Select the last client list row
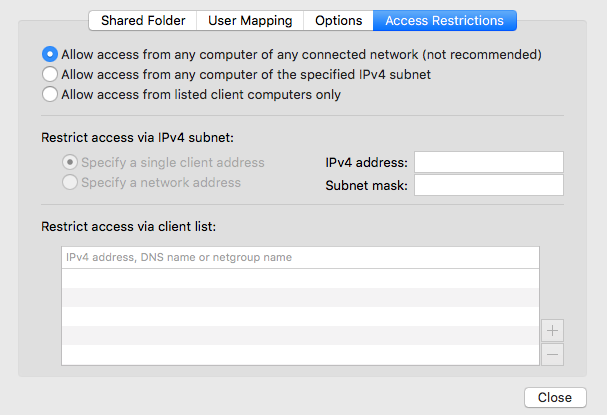This screenshot has height=415, width=607. pyautogui.click(x=300, y=355)
